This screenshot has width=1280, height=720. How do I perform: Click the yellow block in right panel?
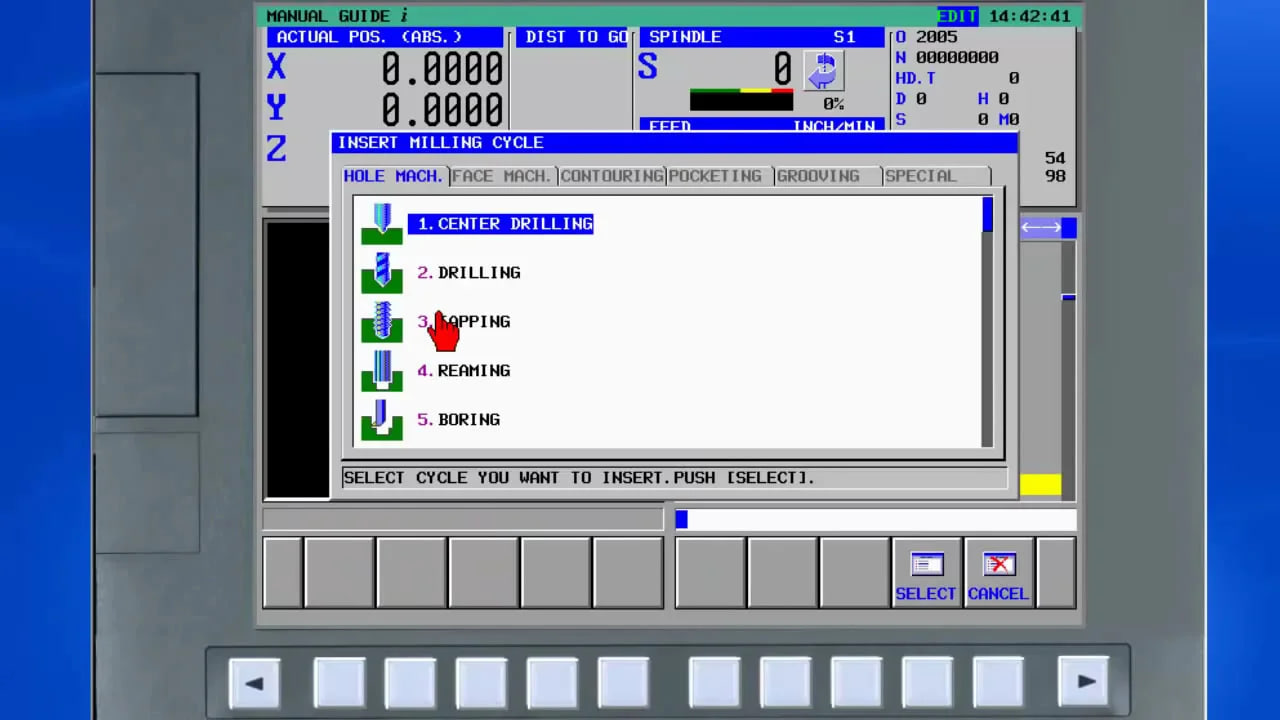pyautogui.click(x=1041, y=485)
